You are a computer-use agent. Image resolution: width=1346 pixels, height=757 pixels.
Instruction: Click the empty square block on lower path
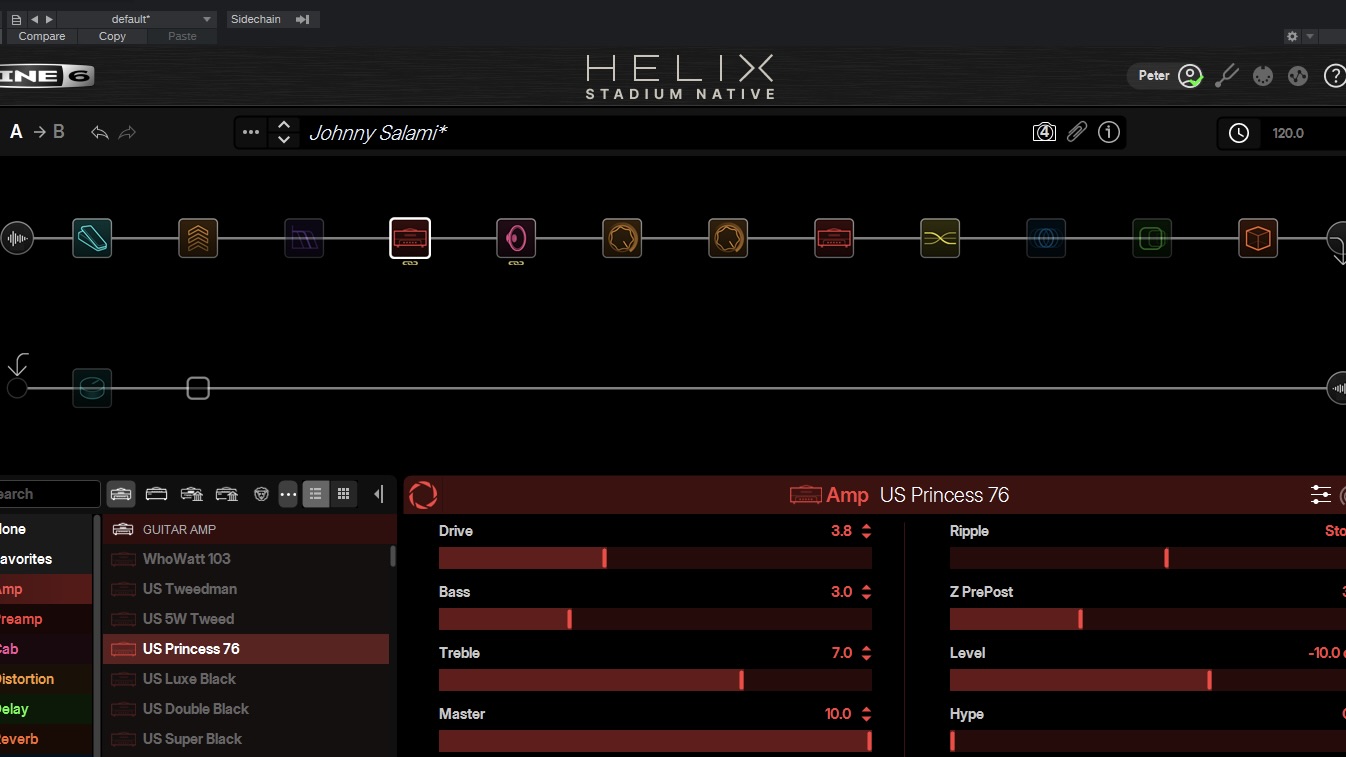pyautogui.click(x=198, y=388)
